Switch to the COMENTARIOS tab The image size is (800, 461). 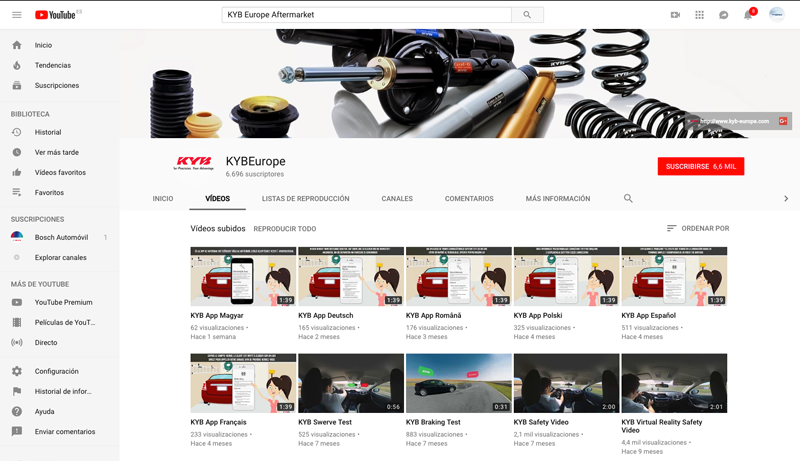click(469, 198)
